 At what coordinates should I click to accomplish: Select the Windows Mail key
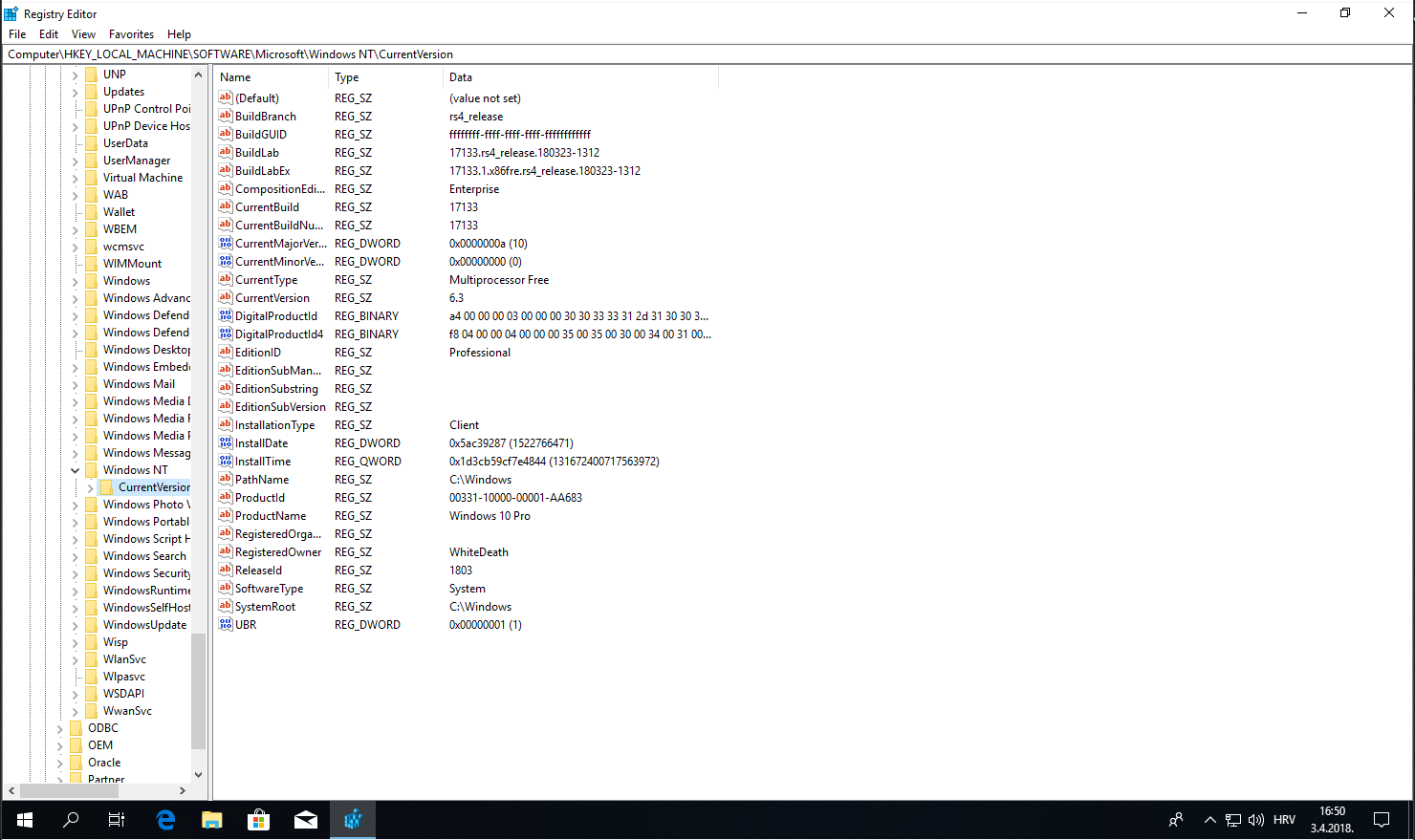pos(139,384)
